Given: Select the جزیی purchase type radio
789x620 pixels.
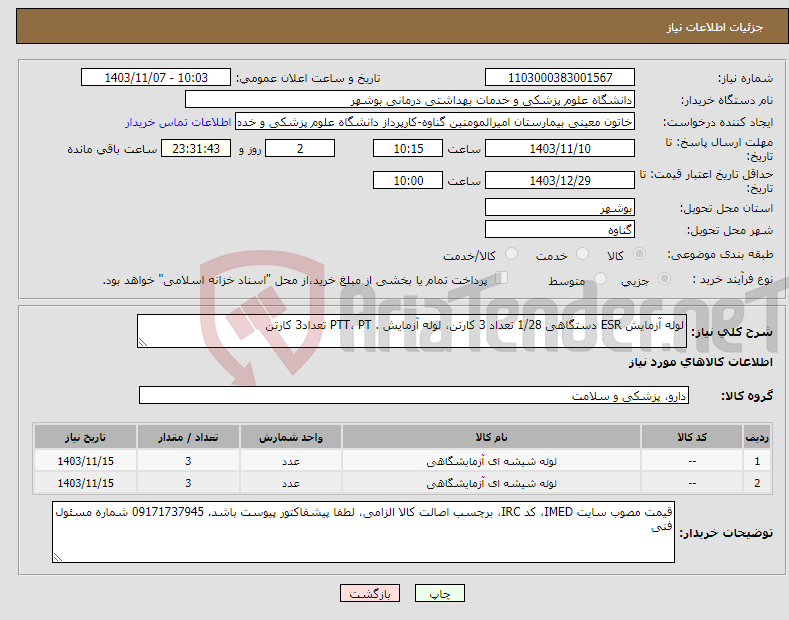Looking at the screenshot, I should click(x=664, y=279).
